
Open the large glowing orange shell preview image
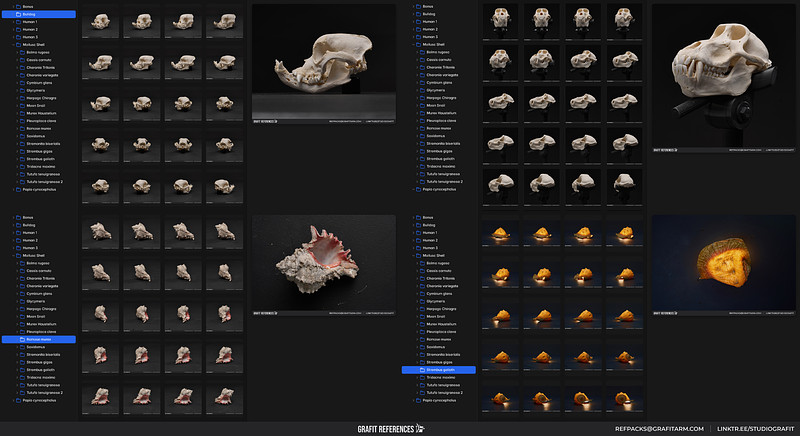tap(724, 265)
